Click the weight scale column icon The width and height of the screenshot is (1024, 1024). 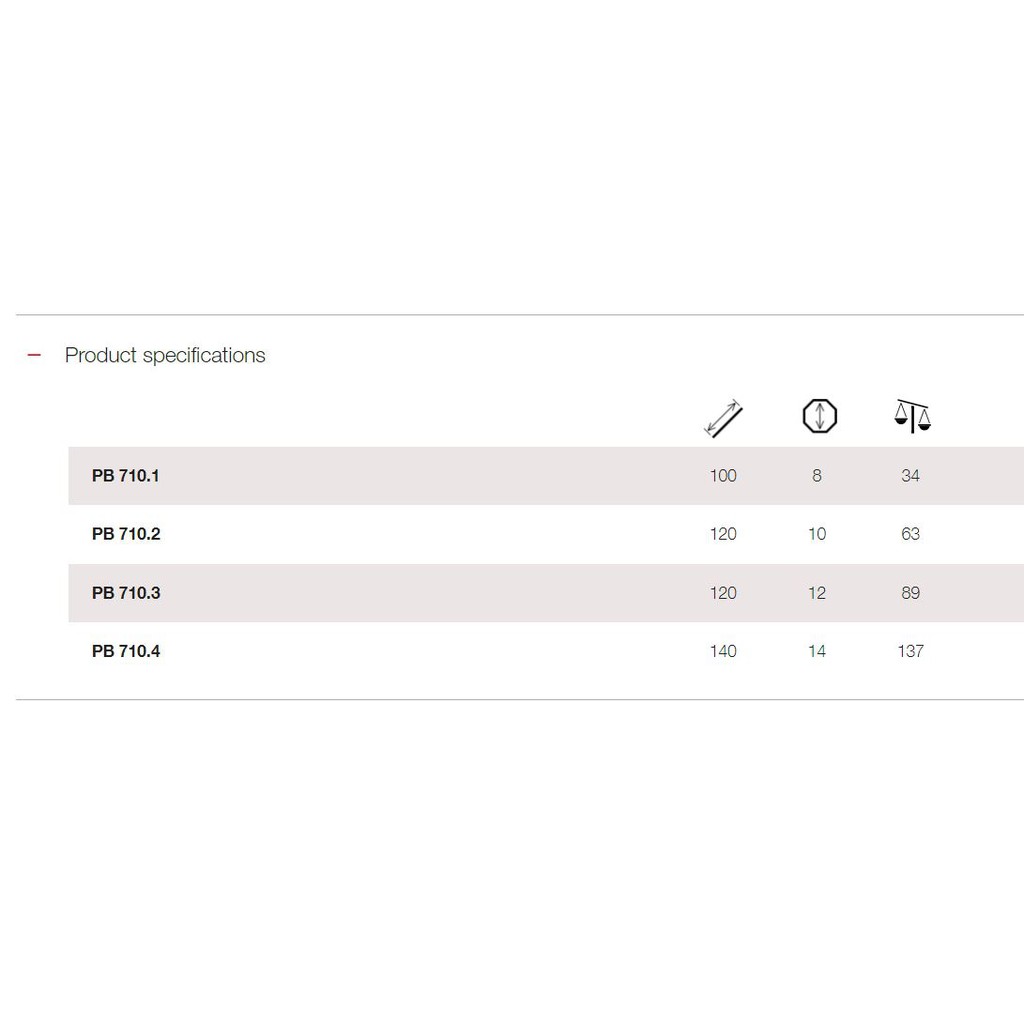coord(912,417)
